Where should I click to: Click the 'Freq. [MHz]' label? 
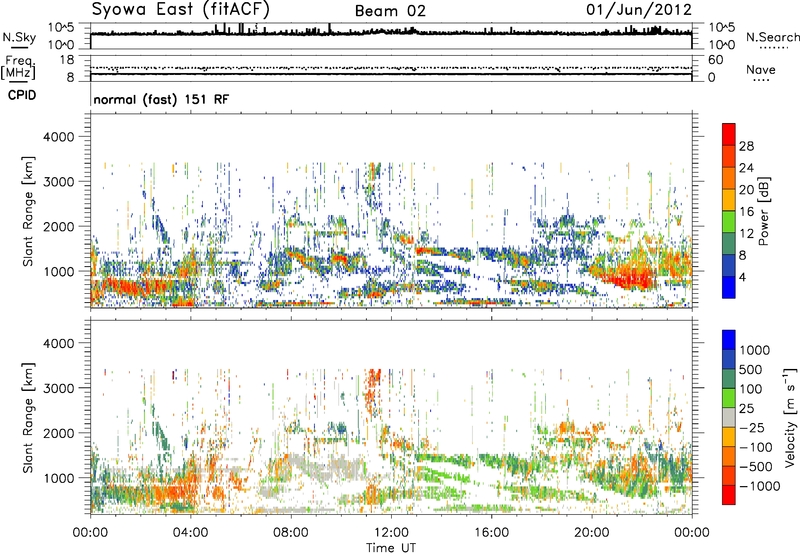(x=18, y=67)
